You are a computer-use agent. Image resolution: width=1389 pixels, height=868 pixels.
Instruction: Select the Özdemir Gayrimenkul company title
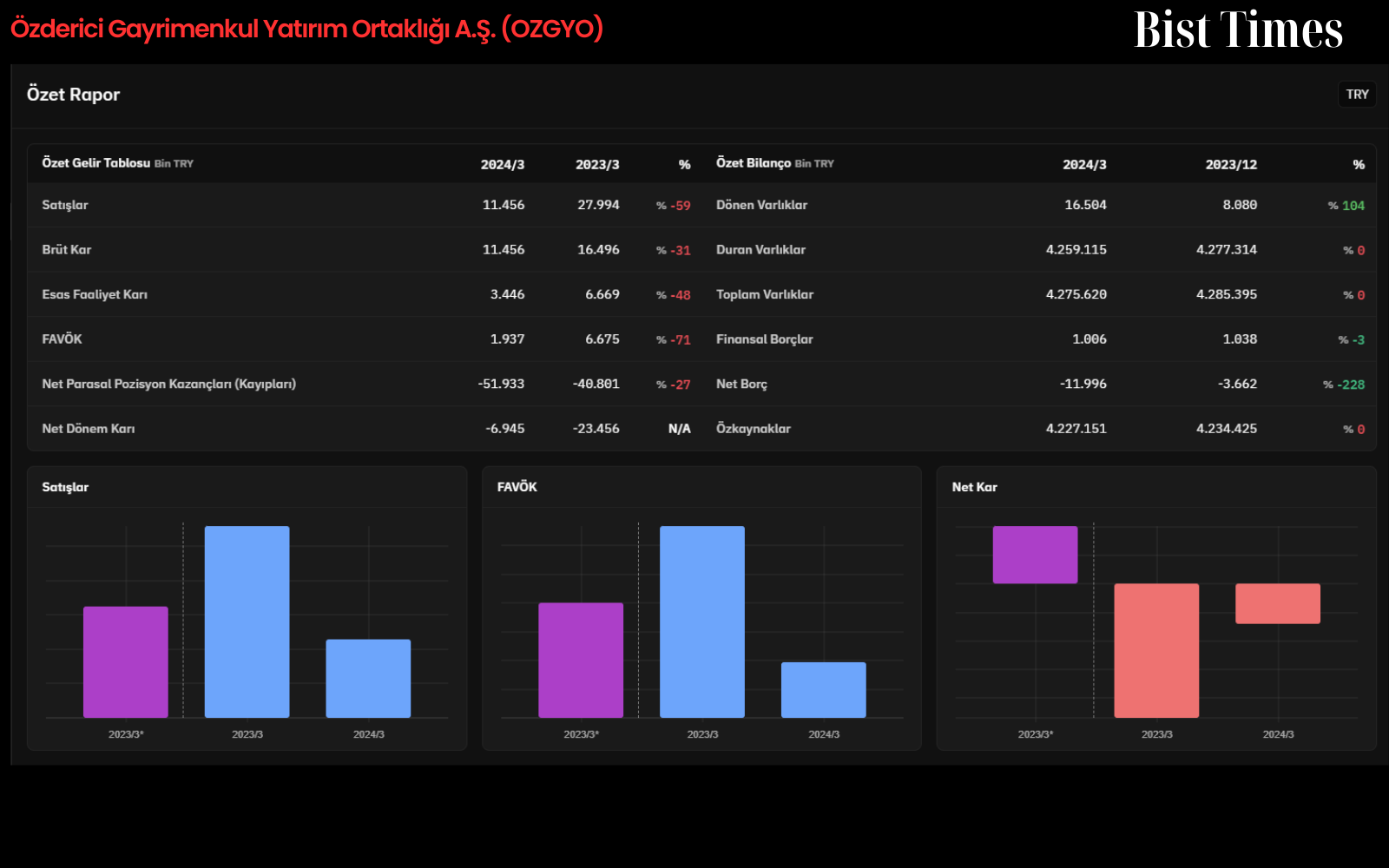pyautogui.click(x=306, y=29)
